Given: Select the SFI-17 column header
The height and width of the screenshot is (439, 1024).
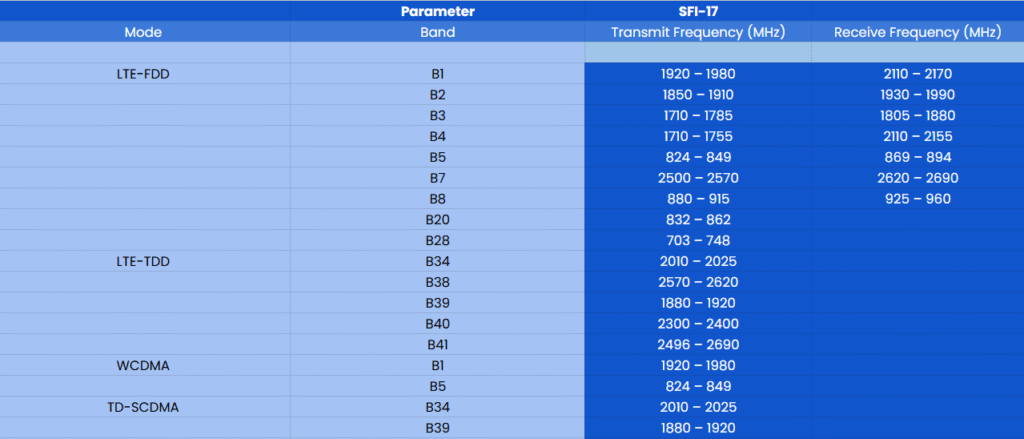Looking at the screenshot, I should point(698,11).
